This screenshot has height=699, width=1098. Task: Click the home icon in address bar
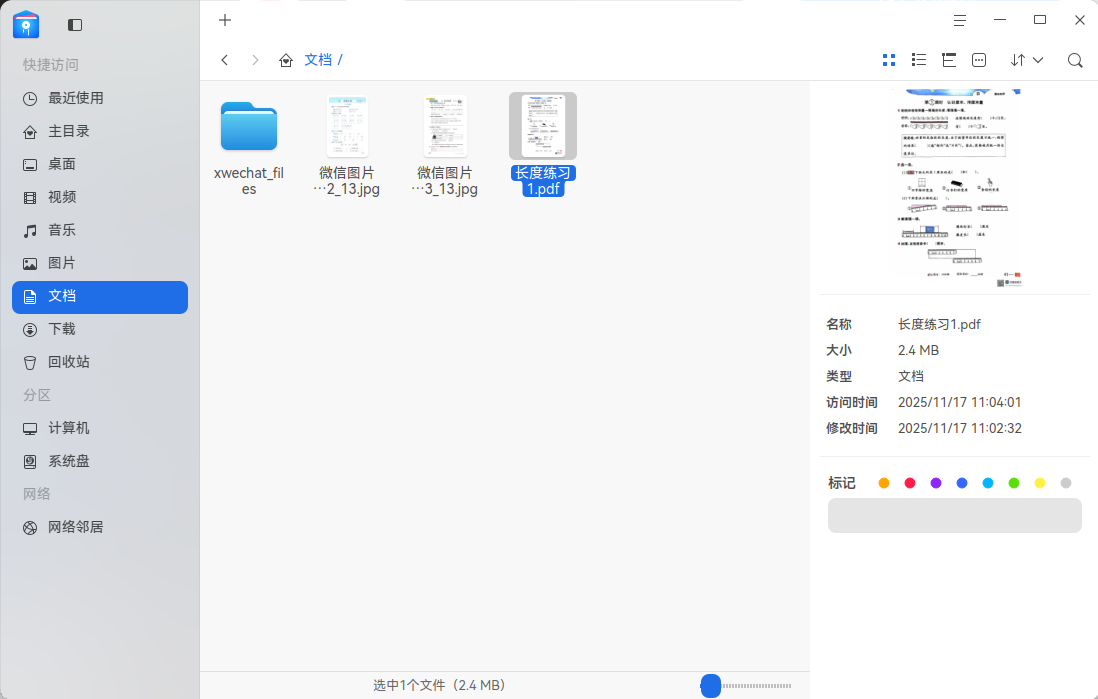[x=286, y=60]
